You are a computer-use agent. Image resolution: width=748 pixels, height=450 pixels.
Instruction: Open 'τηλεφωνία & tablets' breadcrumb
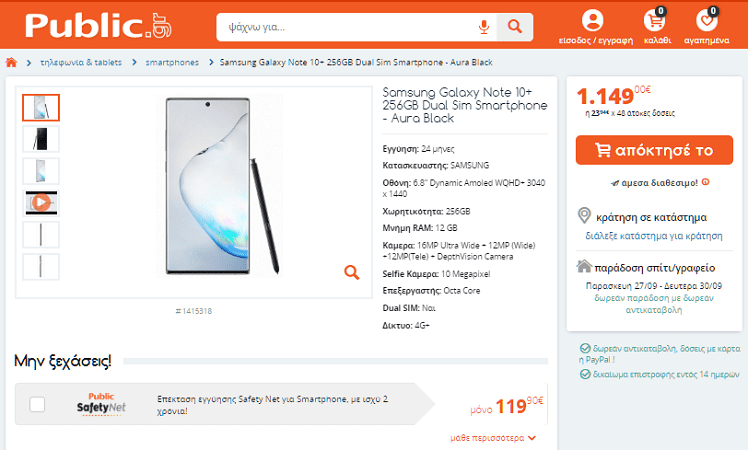click(x=81, y=62)
